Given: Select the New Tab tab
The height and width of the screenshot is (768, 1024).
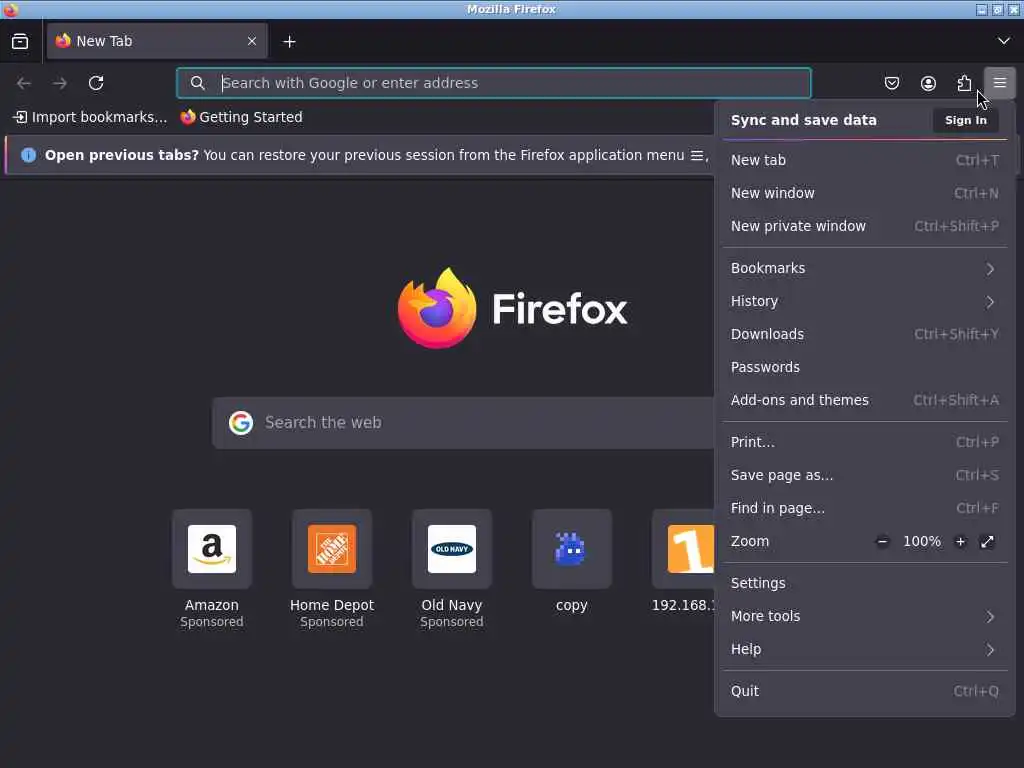Looking at the screenshot, I should [x=157, y=41].
